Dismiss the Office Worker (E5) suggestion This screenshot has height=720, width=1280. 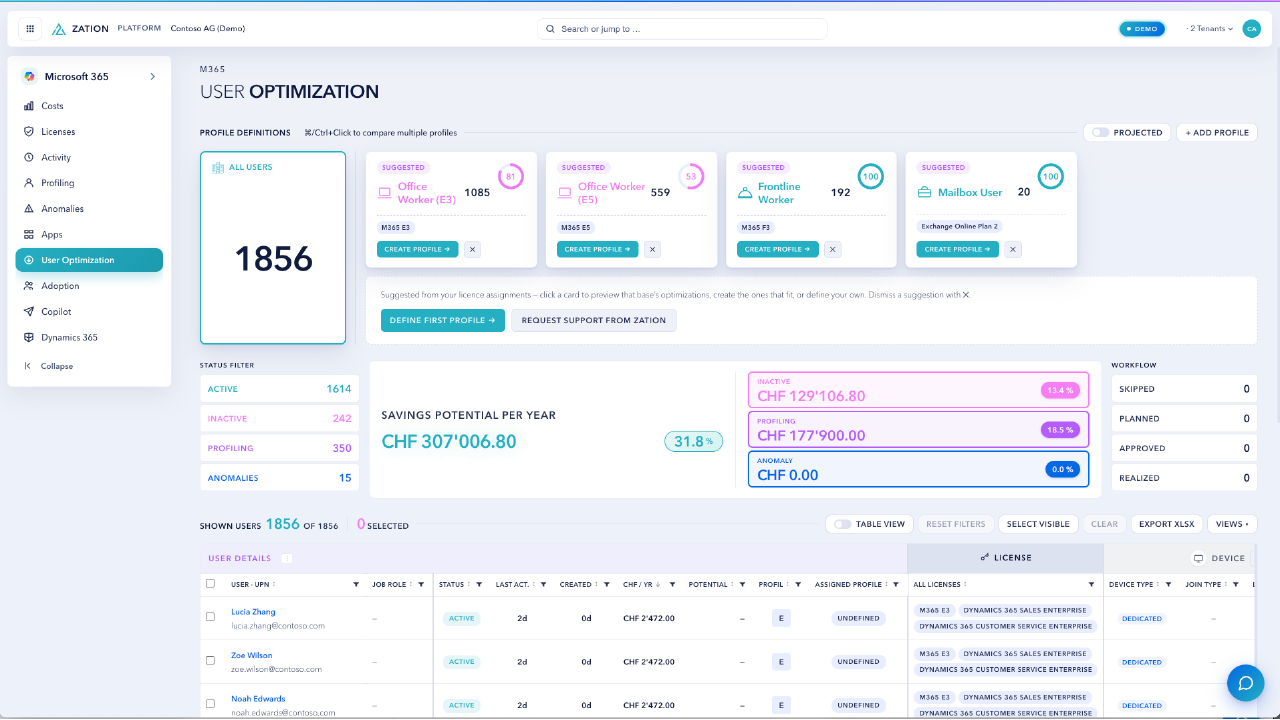point(652,249)
